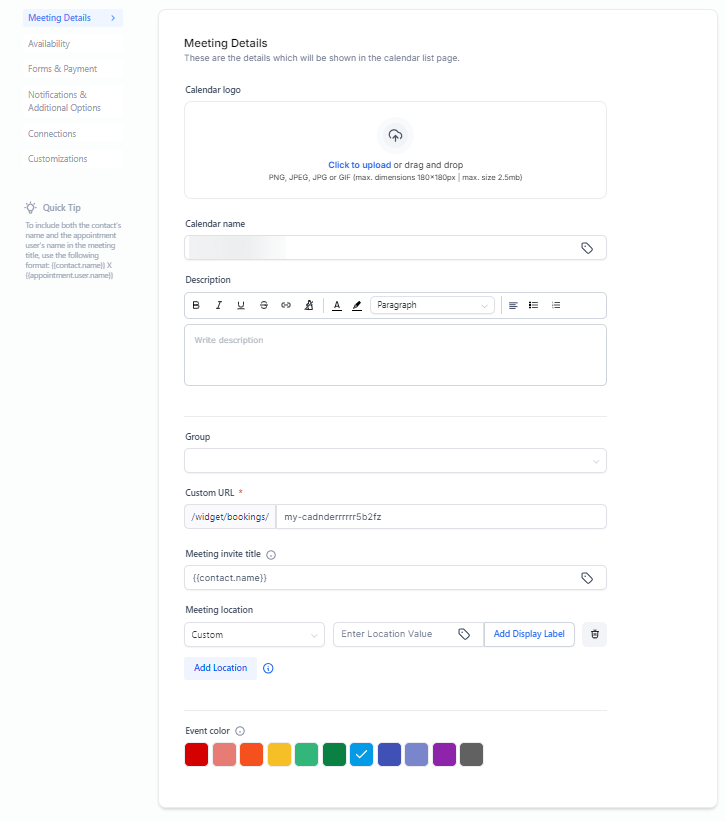
Task: Open the text highlight color tool
Action: pos(357,305)
